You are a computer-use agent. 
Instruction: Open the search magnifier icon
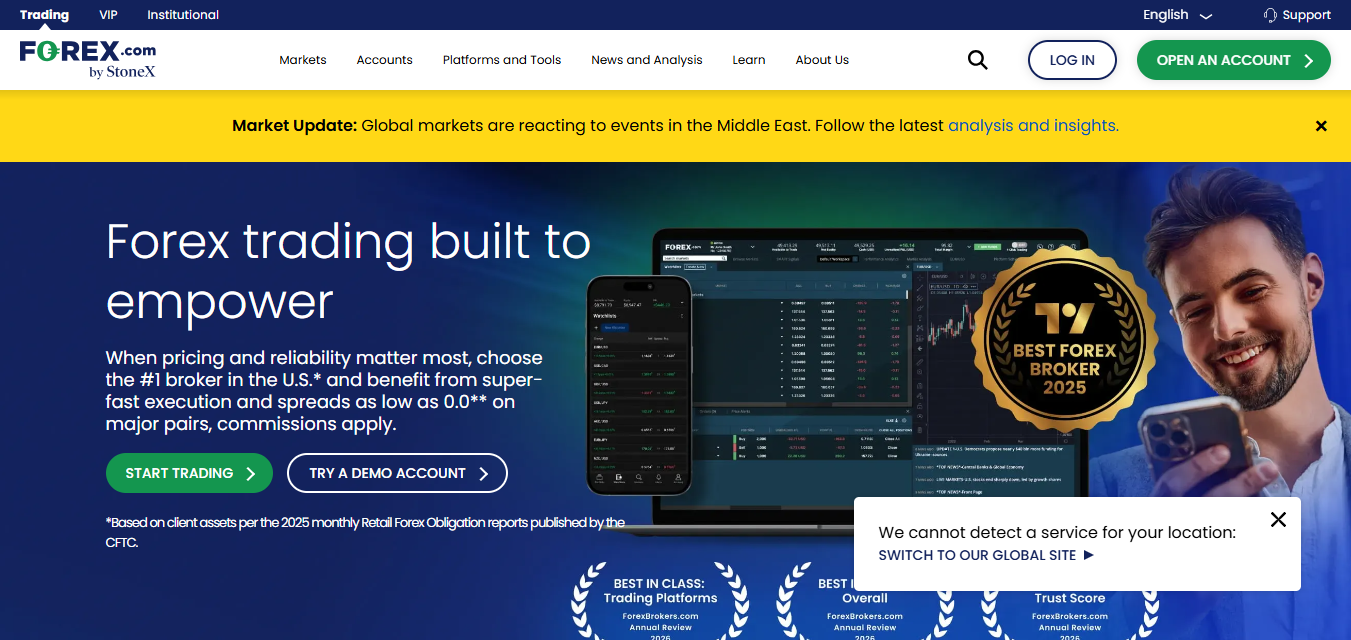click(x=977, y=60)
